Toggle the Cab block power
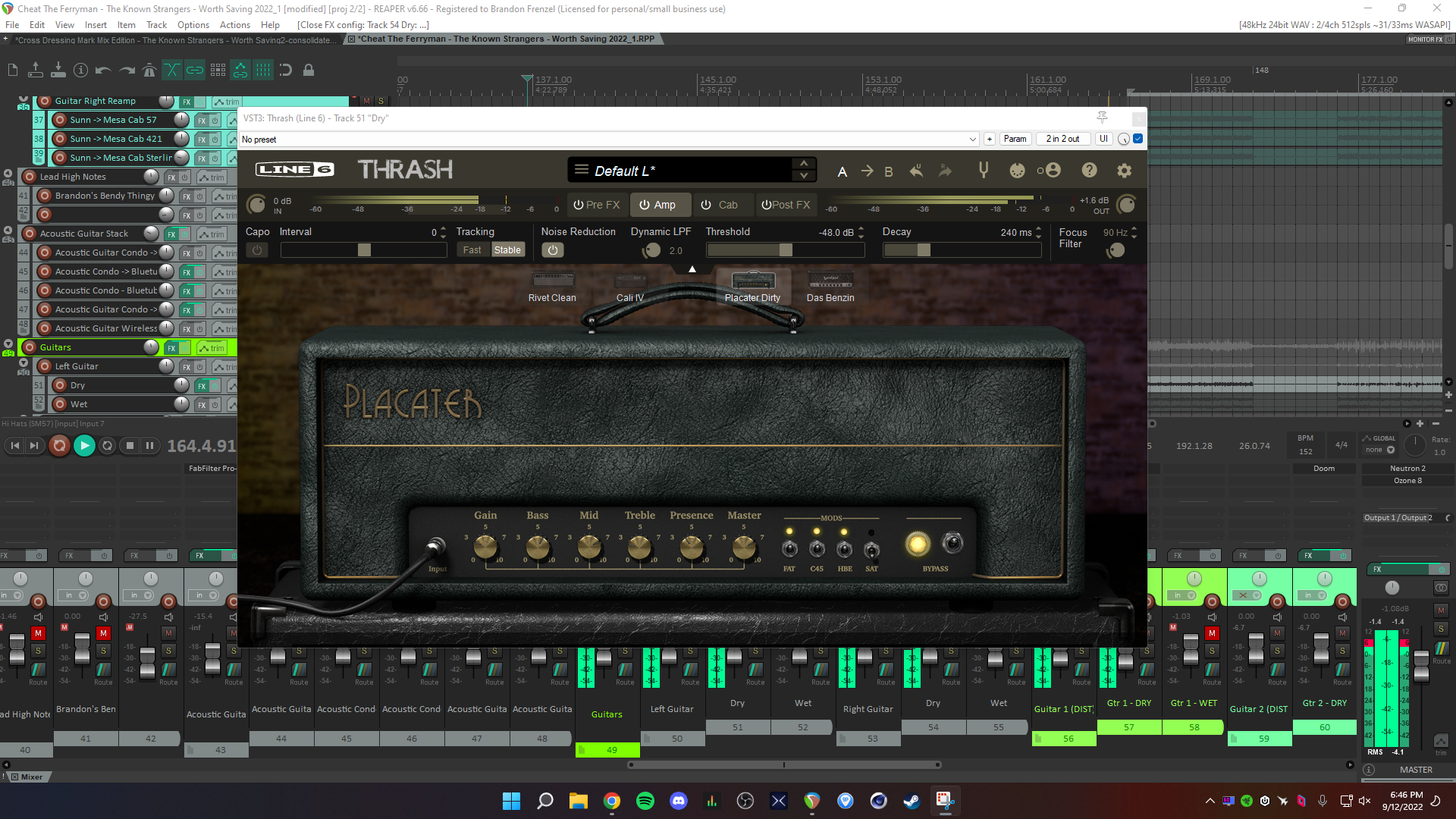1456x819 pixels. pos(706,205)
